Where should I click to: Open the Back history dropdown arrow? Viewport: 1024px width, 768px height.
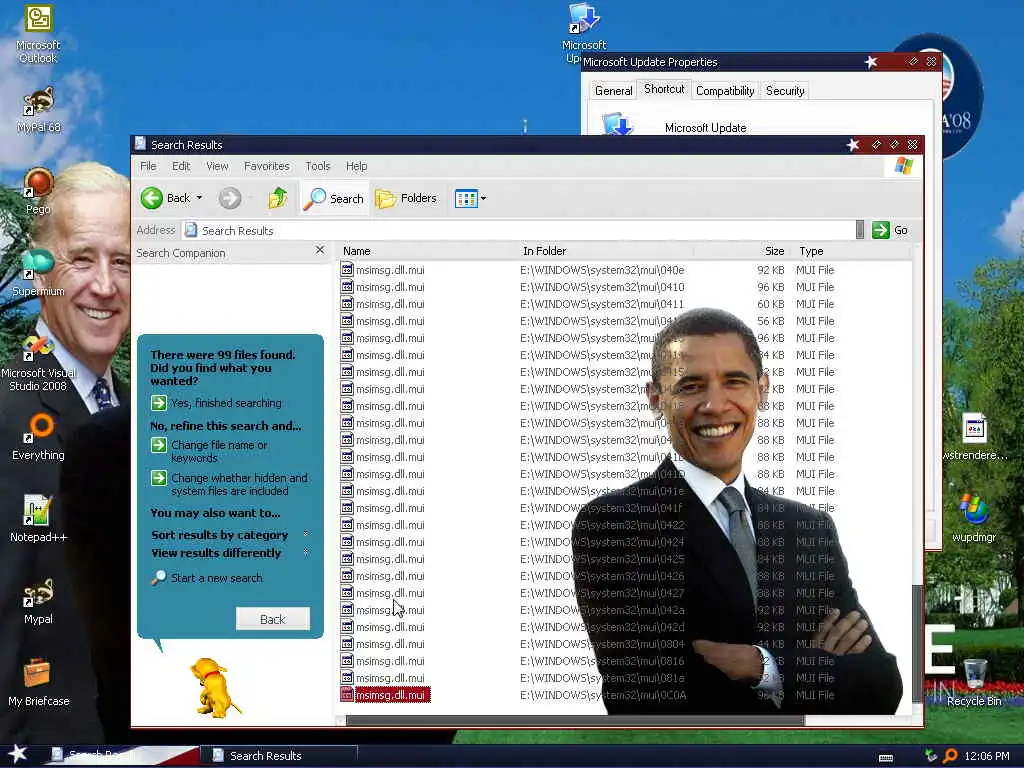[199, 198]
